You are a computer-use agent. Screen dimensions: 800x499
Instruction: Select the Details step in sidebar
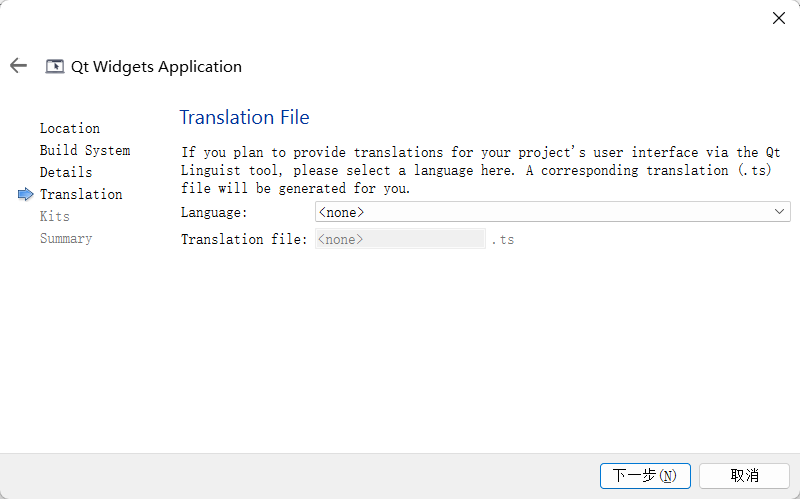pyautogui.click(x=66, y=172)
